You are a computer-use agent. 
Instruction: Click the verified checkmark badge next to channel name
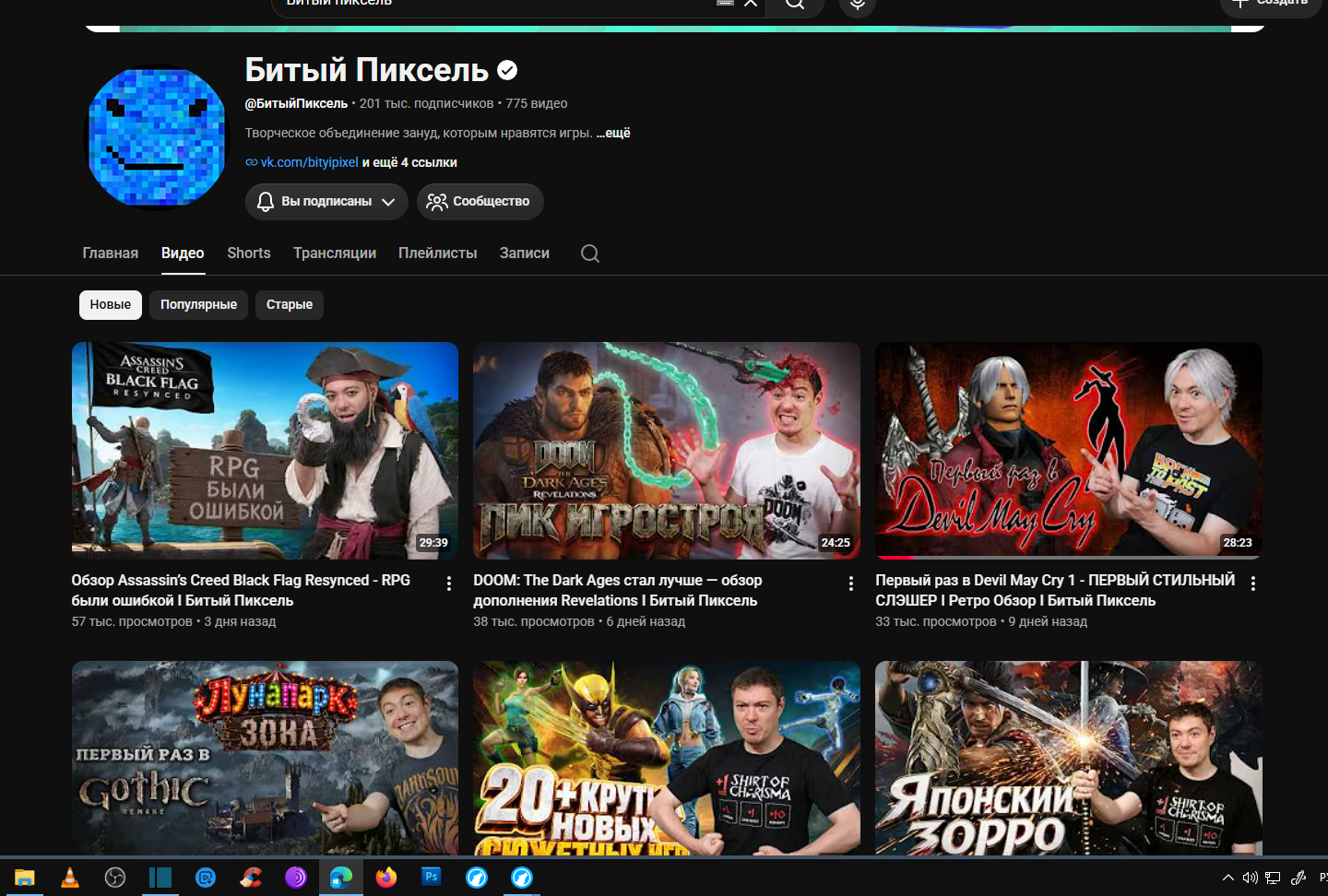click(507, 70)
